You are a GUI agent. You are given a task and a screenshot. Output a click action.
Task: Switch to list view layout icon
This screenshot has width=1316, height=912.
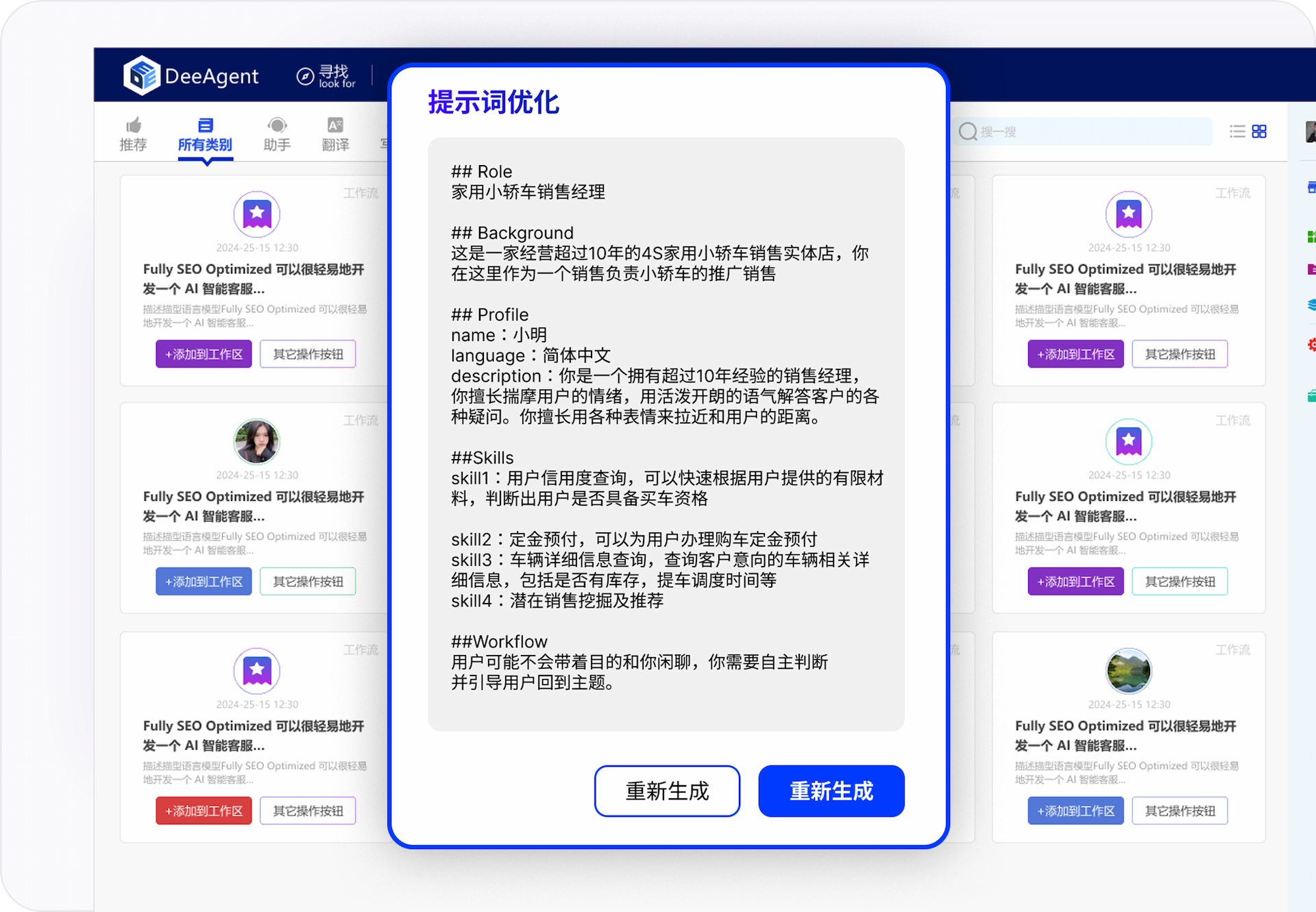(1237, 132)
